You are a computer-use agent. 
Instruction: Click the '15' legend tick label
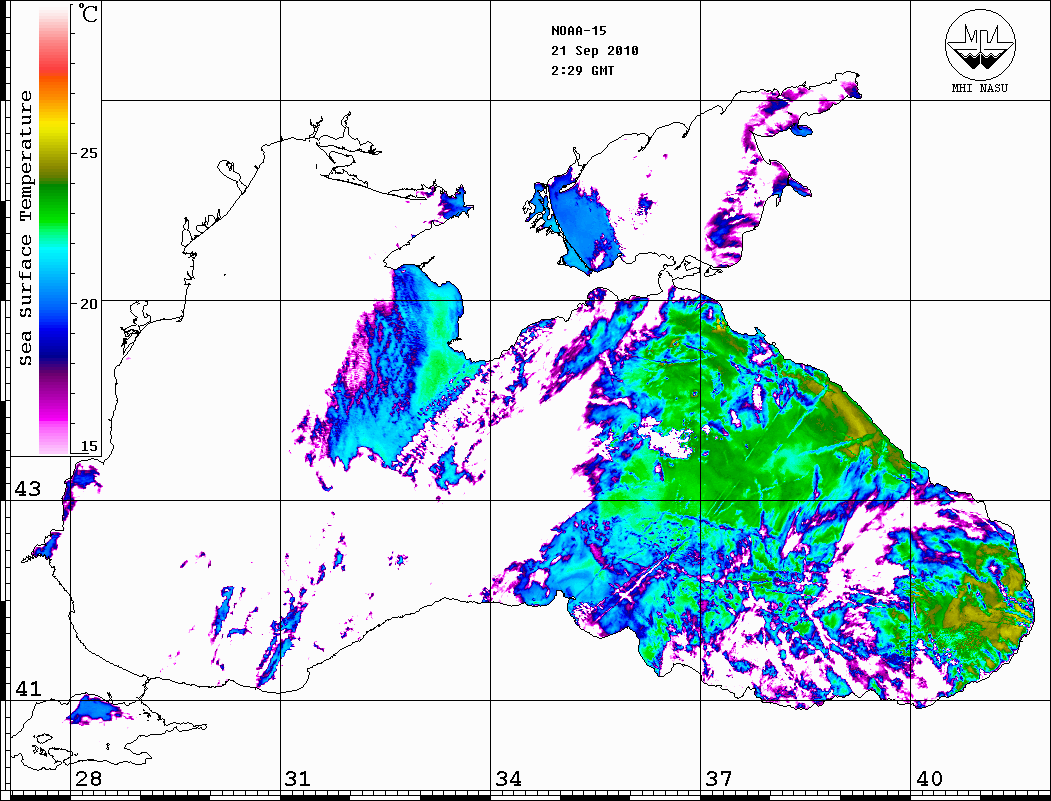point(88,446)
